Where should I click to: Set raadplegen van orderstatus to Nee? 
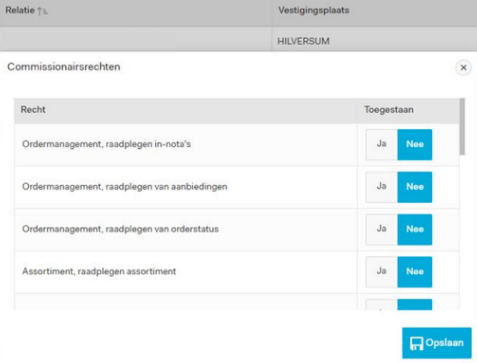coord(415,229)
